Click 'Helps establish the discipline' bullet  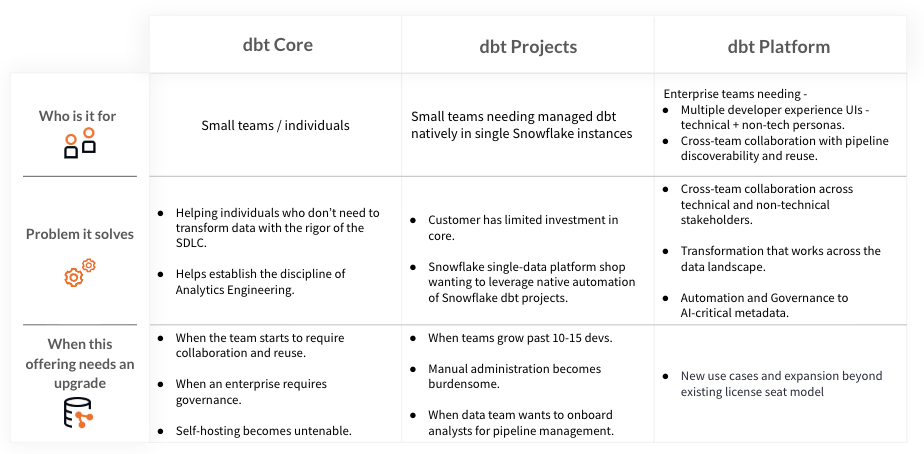(x=260, y=281)
